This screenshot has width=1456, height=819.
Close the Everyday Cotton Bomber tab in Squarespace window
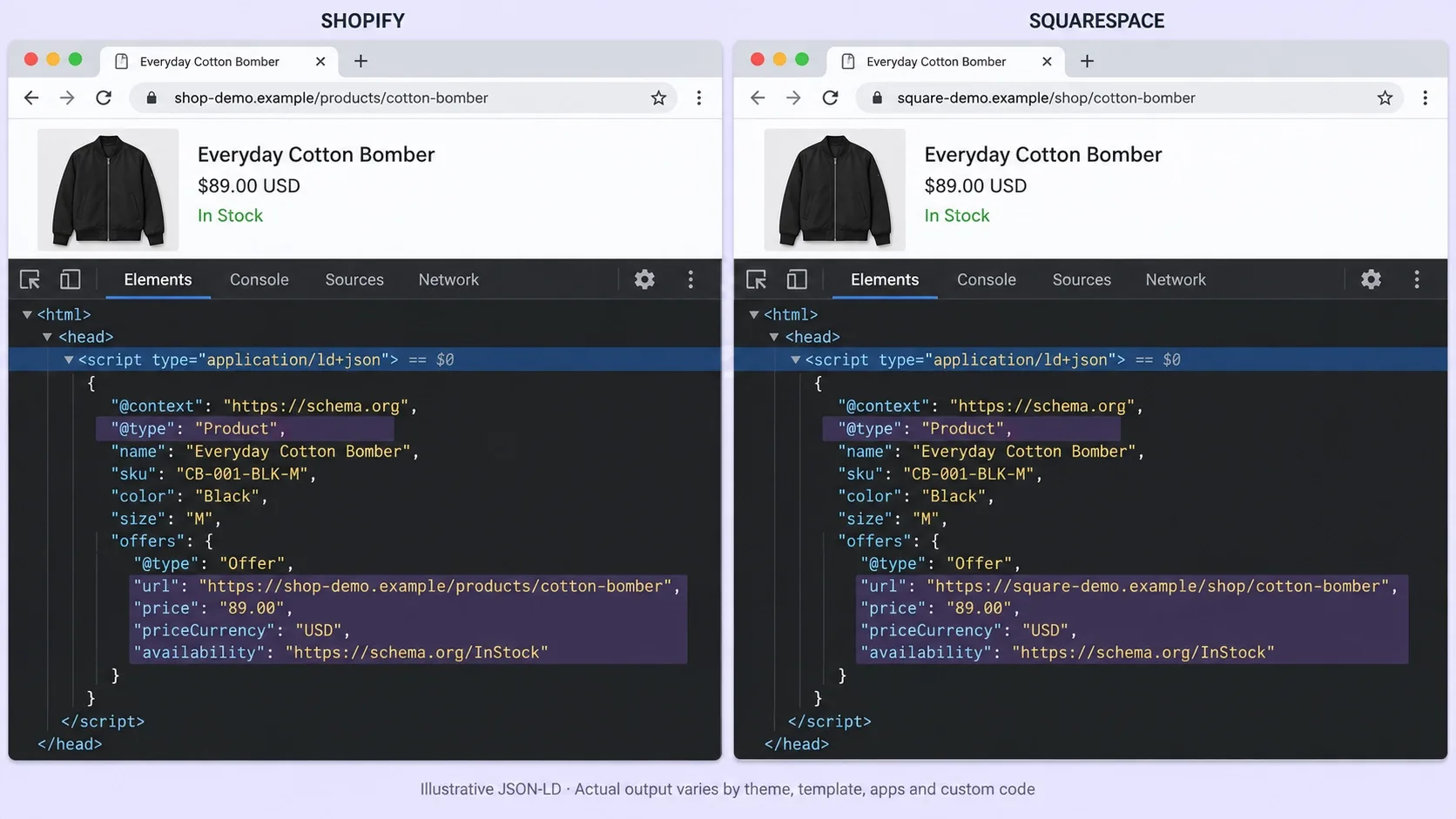[1047, 61]
